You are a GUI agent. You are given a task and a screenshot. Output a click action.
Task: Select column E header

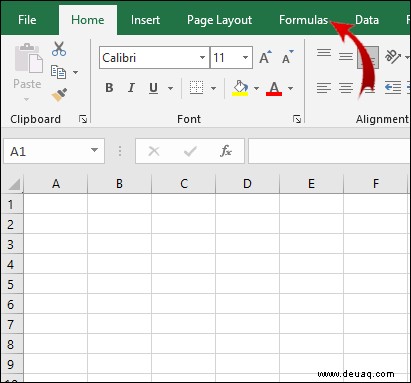pyautogui.click(x=311, y=184)
